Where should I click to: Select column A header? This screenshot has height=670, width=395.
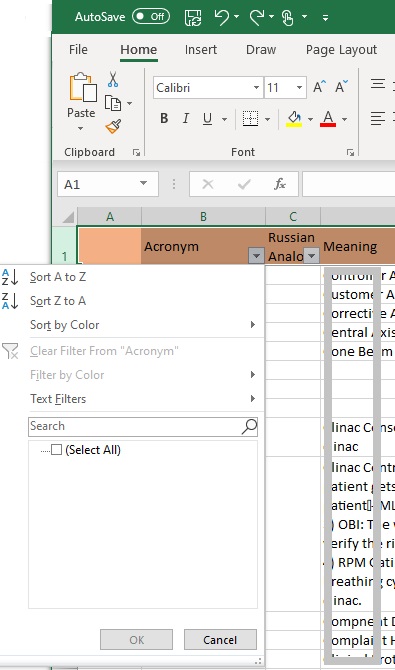pyautogui.click(x=110, y=217)
